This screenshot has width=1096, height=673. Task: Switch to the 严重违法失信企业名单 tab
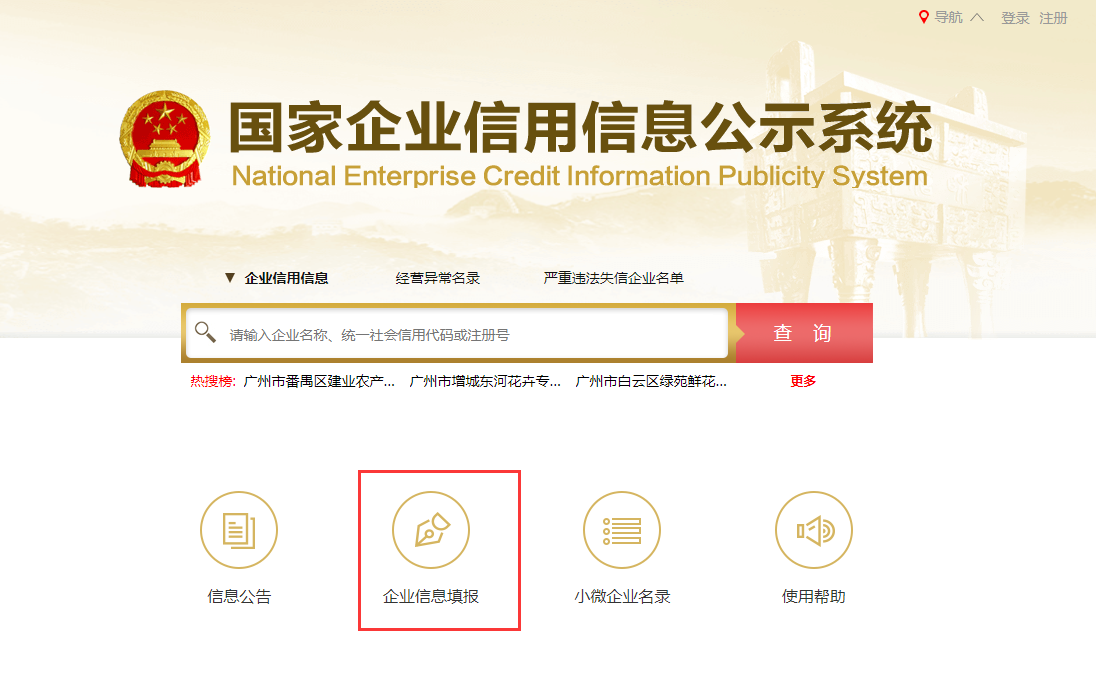pyautogui.click(x=613, y=278)
